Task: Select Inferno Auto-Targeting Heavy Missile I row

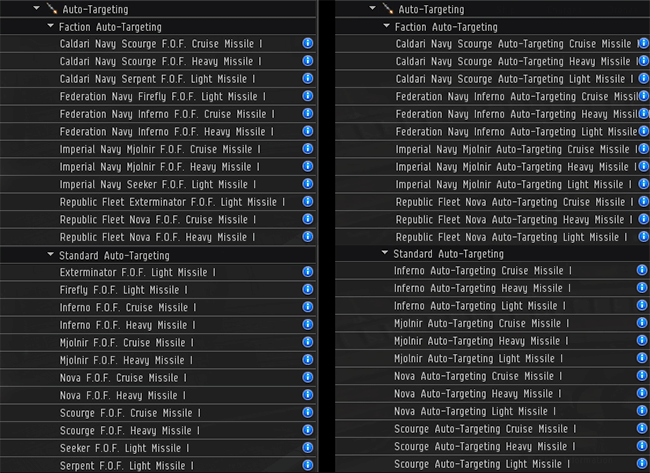Action: [492, 288]
